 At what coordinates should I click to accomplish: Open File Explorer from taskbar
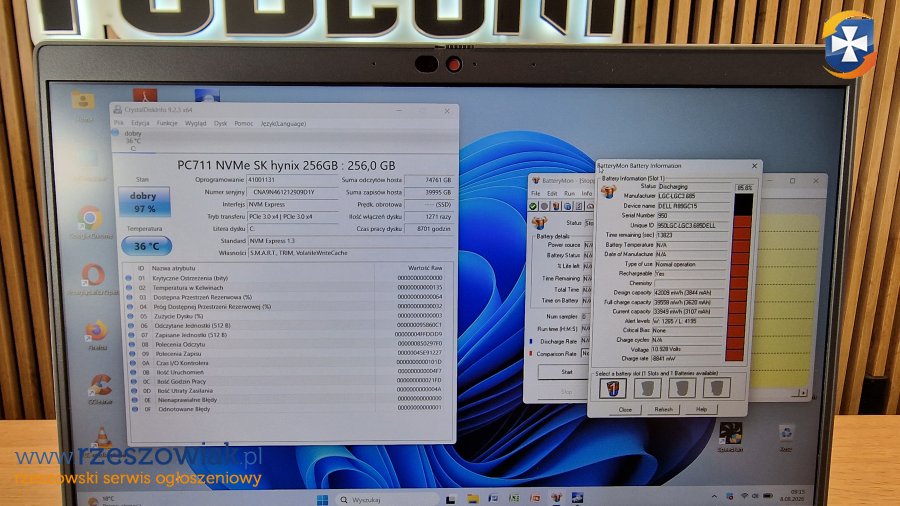click(472, 499)
